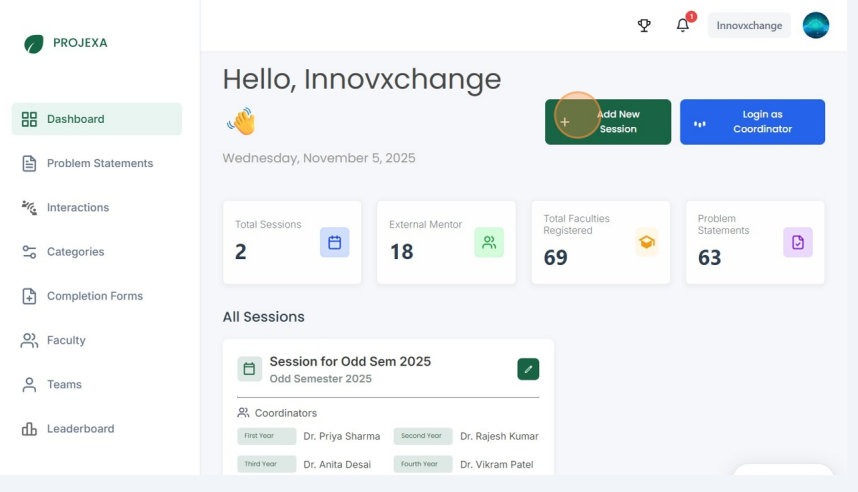
Task: Open the notifications bell
Action: (x=683, y=26)
